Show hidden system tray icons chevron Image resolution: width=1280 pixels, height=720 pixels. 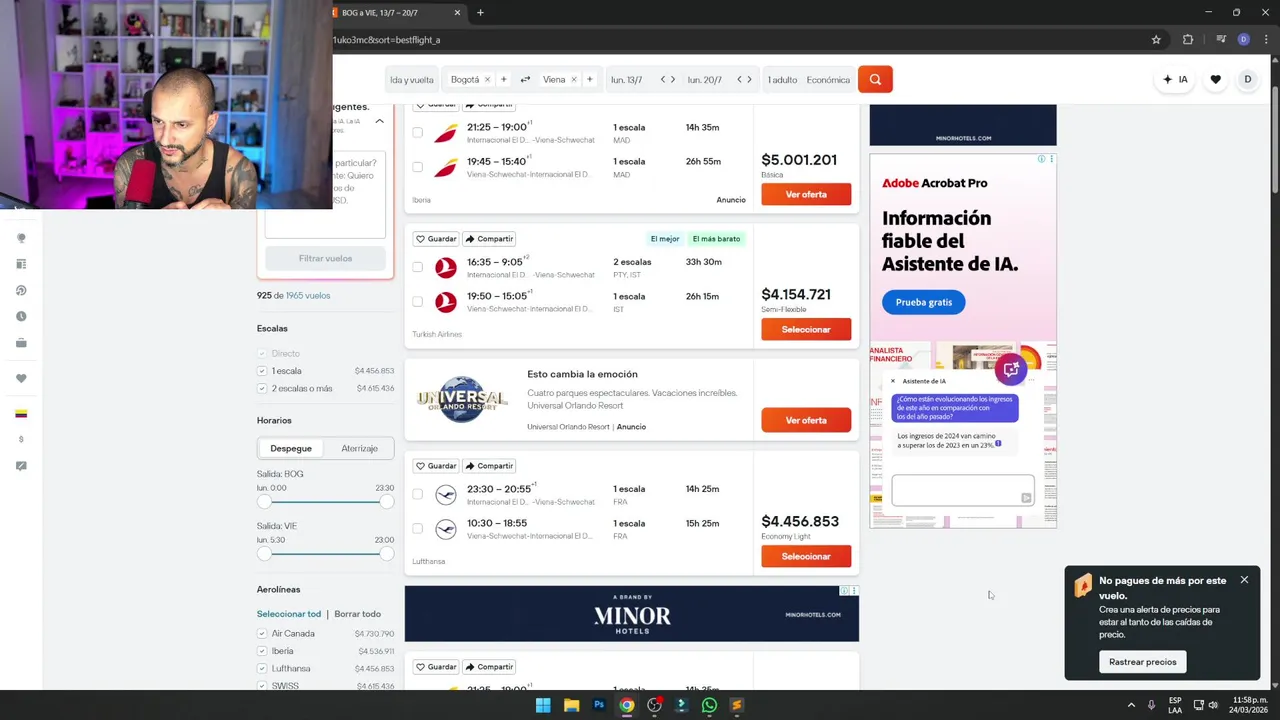point(1131,705)
